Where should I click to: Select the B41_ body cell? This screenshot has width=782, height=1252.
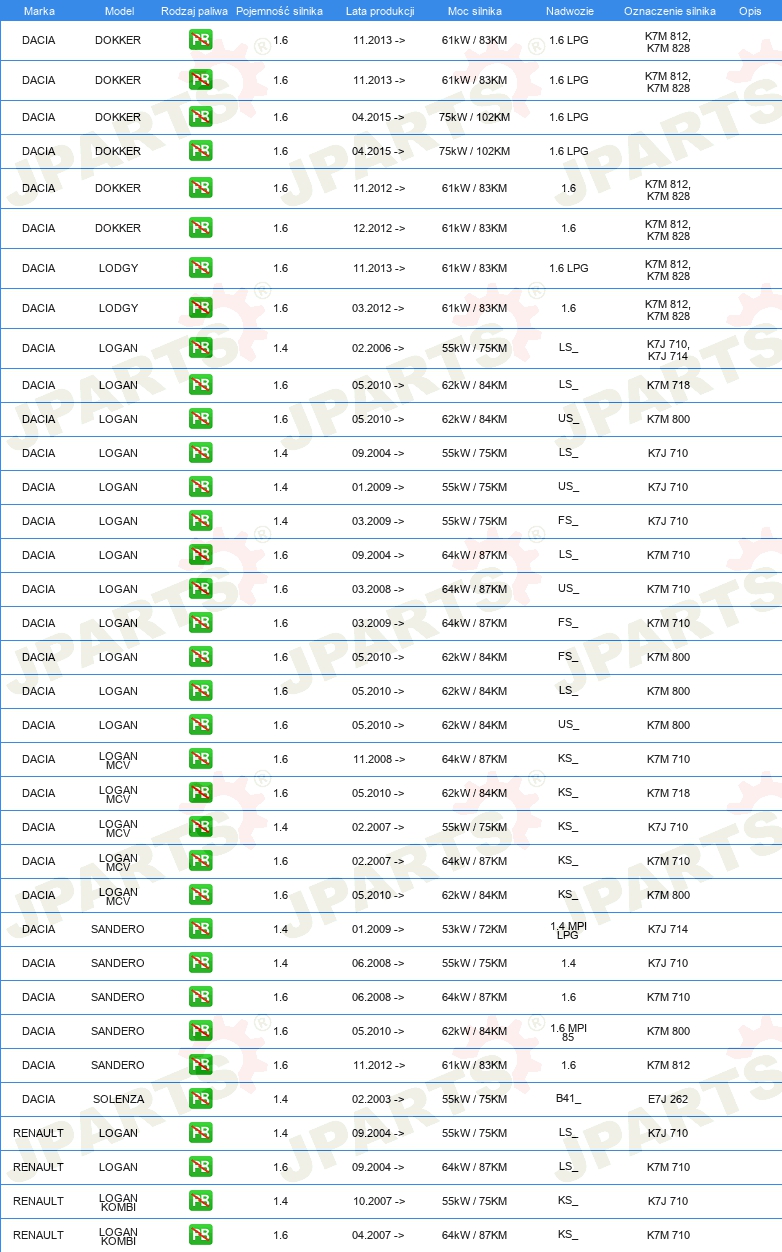click(568, 1099)
